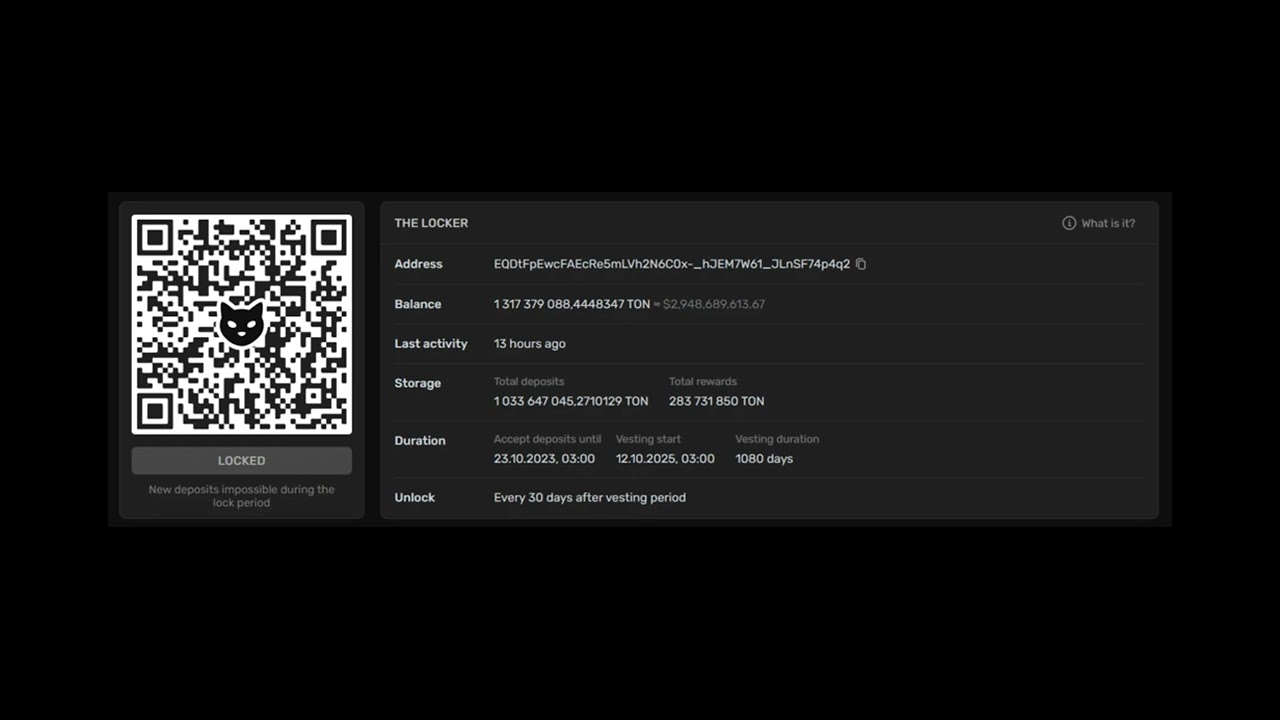Click the 'What is it?' link

[x=1108, y=223]
